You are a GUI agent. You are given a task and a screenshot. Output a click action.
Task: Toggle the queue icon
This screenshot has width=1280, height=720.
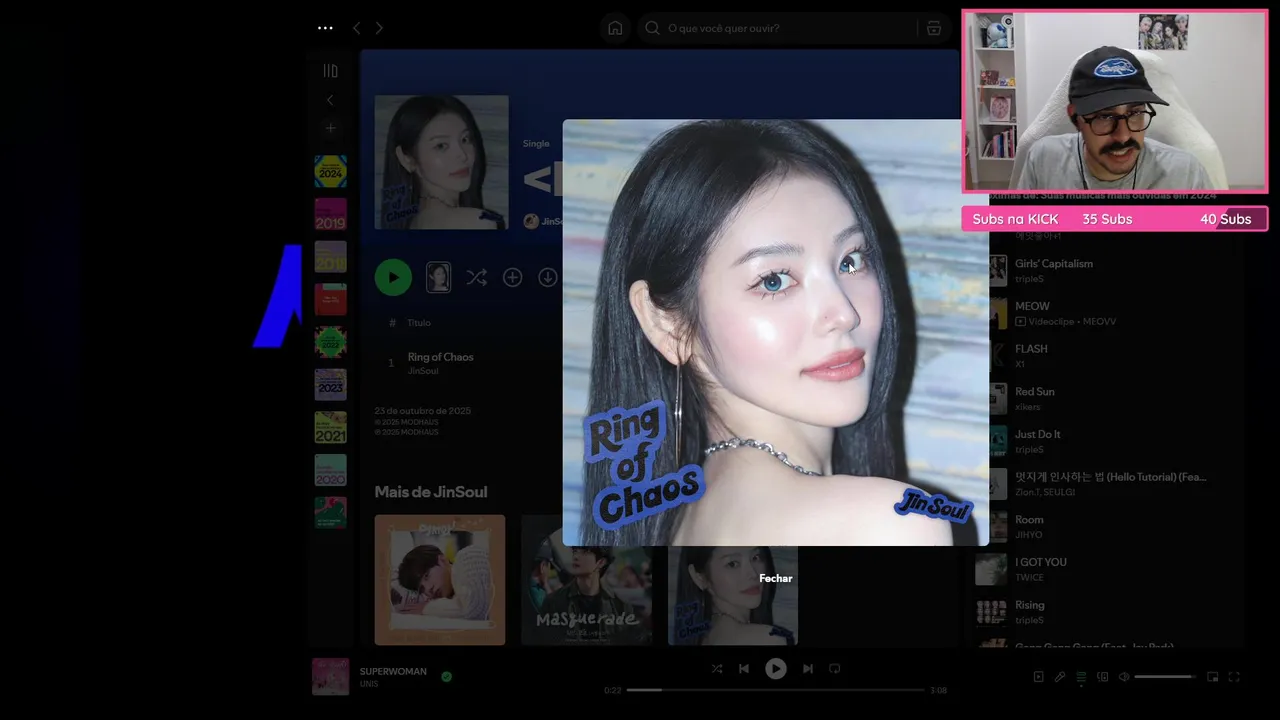coord(1081,677)
